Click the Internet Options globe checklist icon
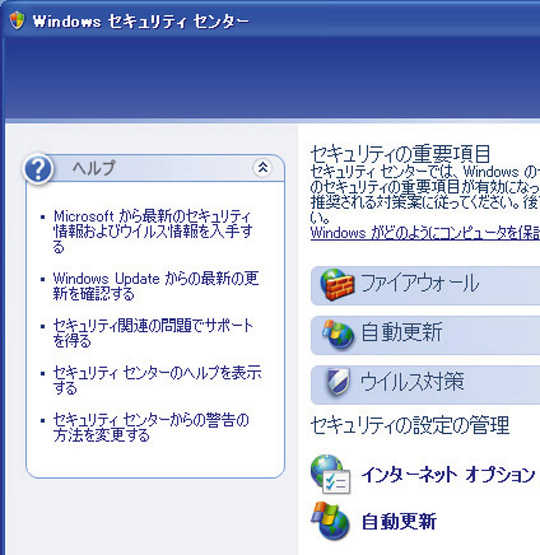Viewport: 540px width, 555px height. 331,474
